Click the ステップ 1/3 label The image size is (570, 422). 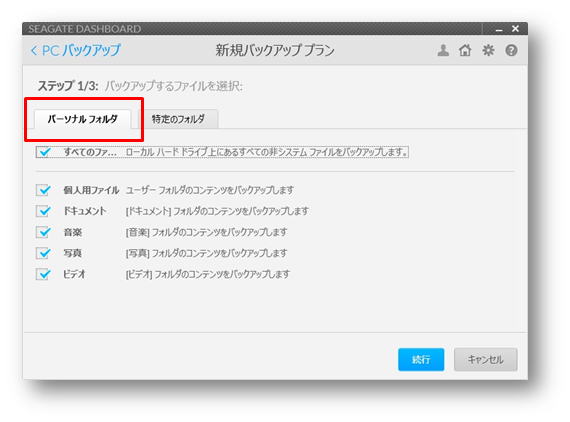coord(68,86)
